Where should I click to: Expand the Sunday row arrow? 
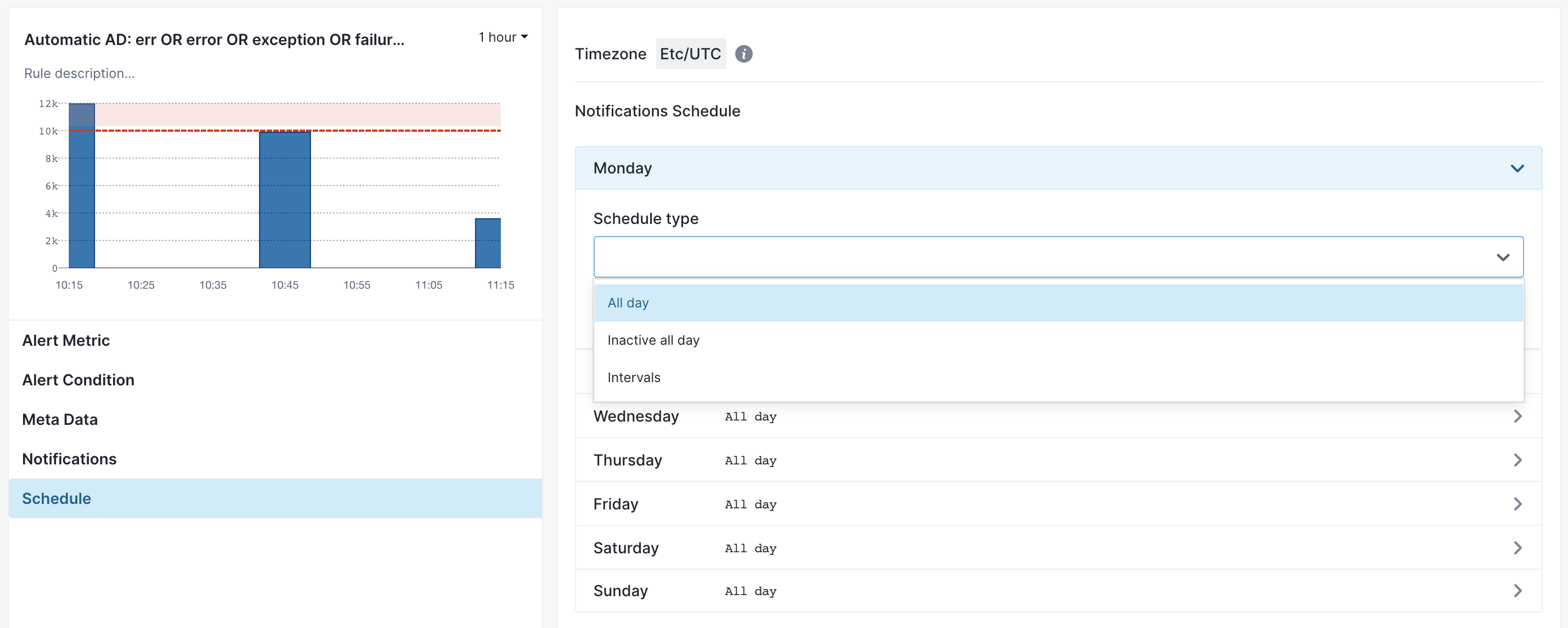pos(1518,590)
